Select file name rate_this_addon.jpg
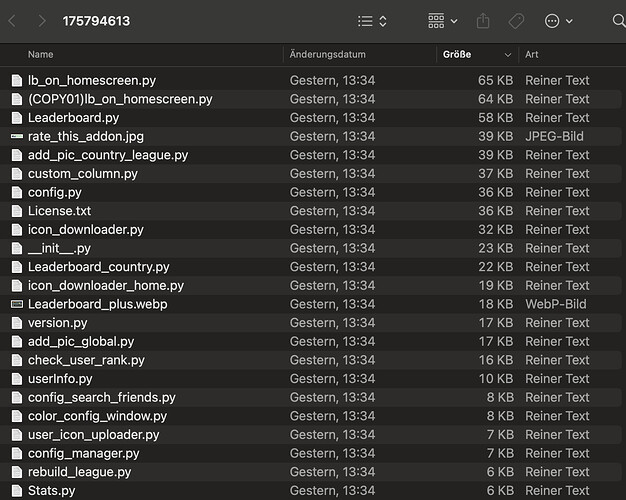Viewport: 626px width, 500px height. [x=86, y=137]
